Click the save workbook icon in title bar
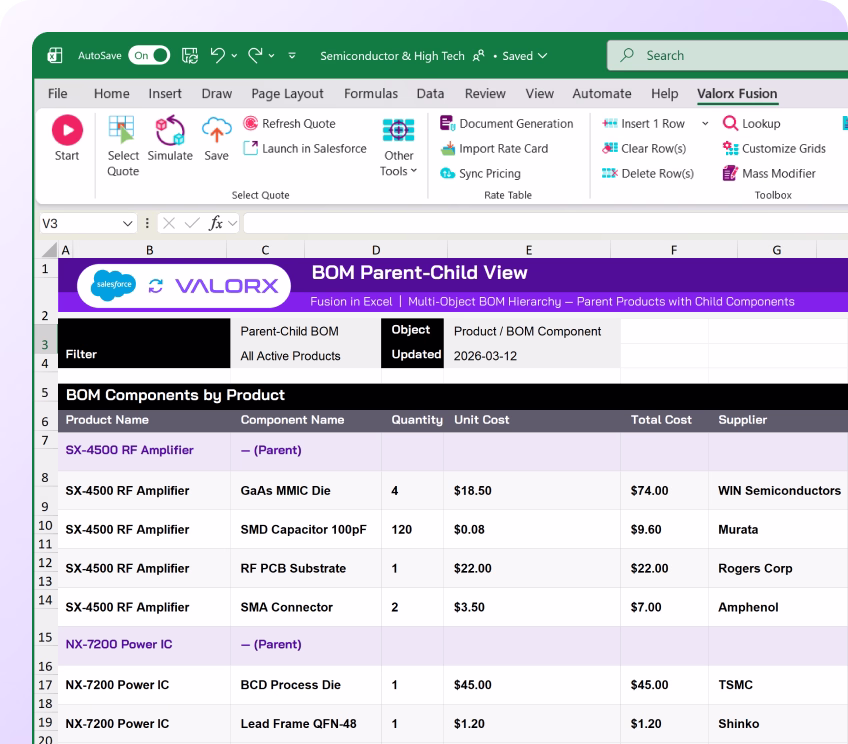848x744 pixels. coord(189,55)
